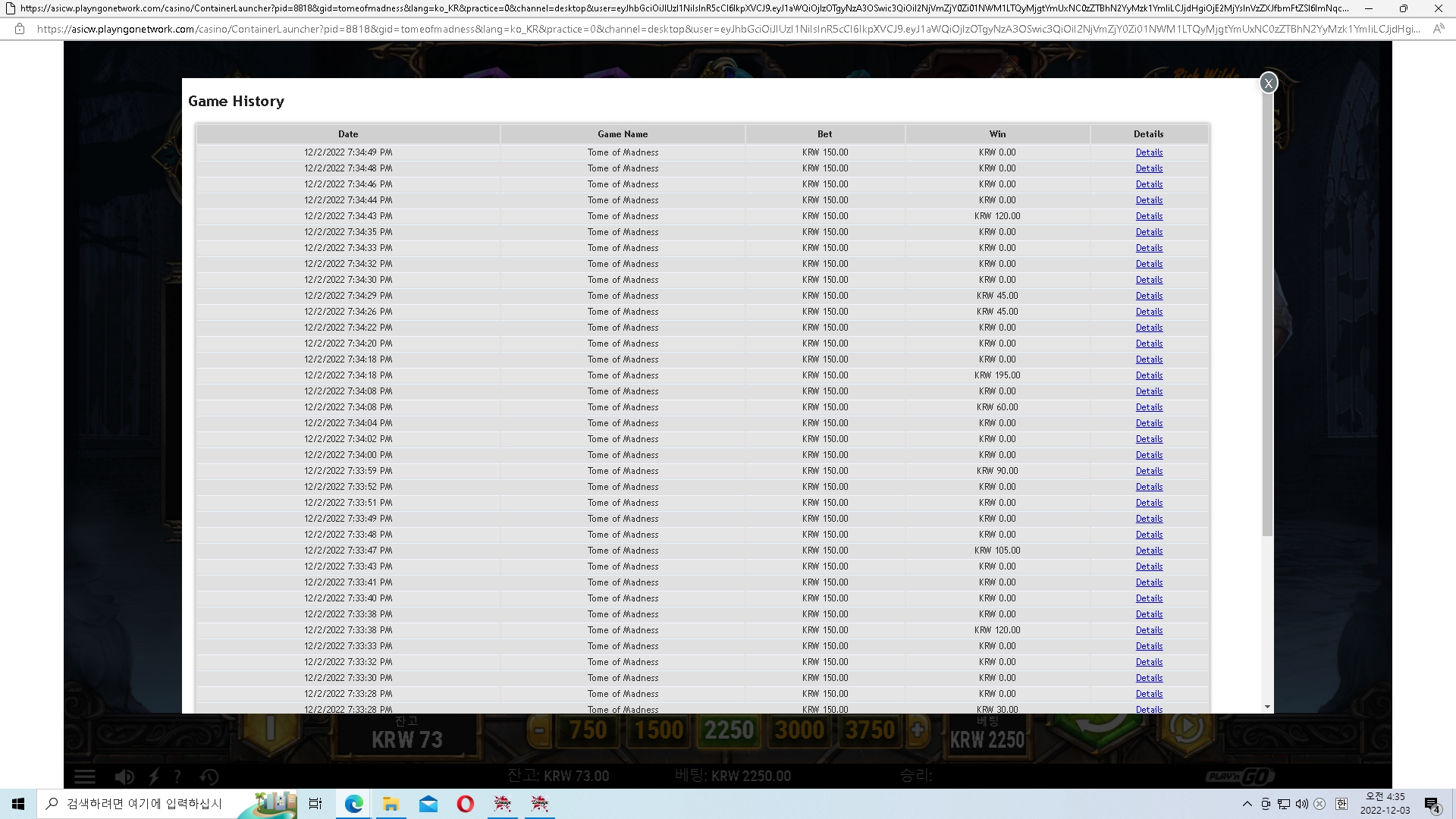Click the scrollbar down arrow in Game History
Screen dimensions: 1456x819
point(1268,707)
